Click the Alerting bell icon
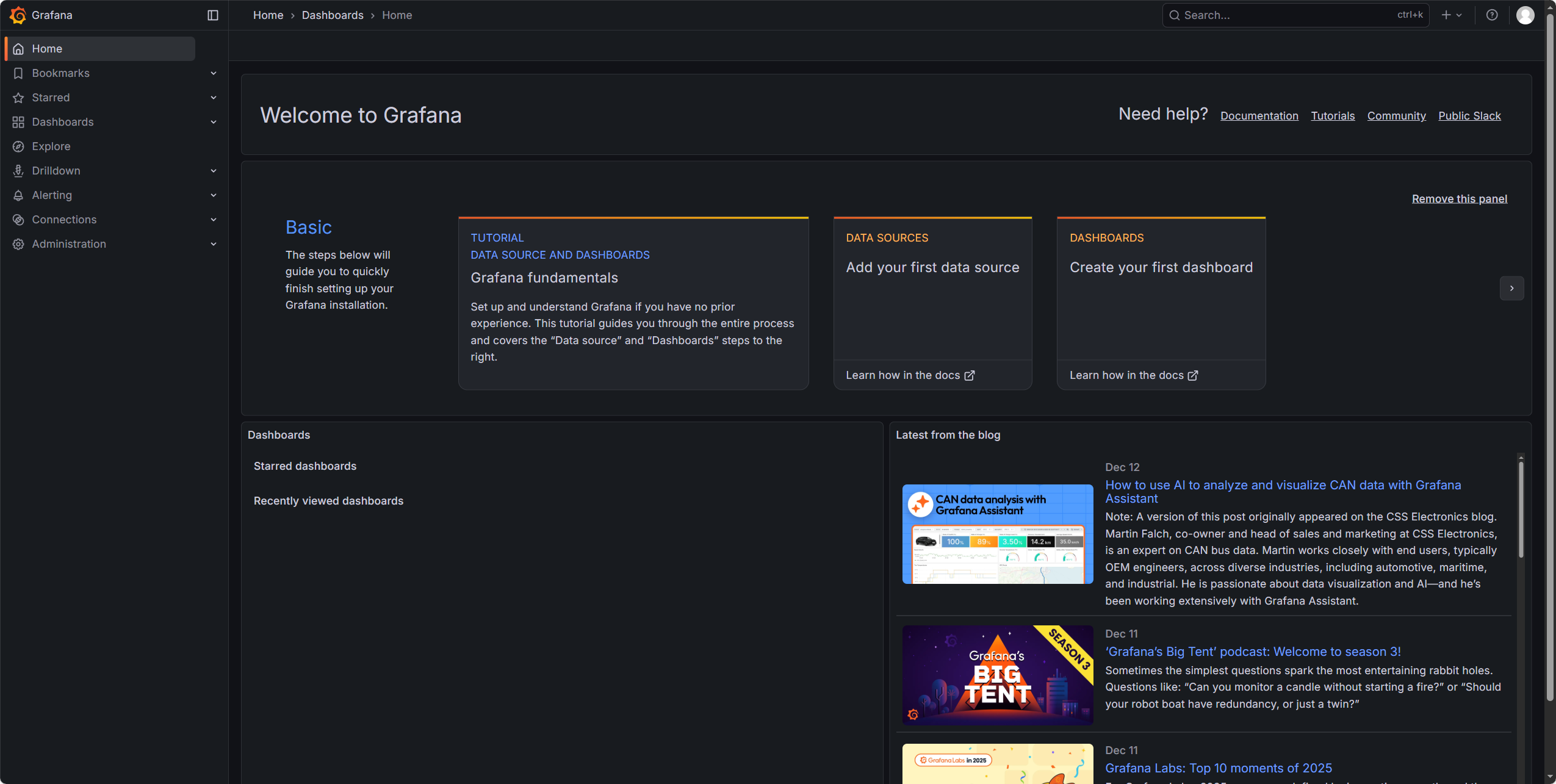 (18, 195)
